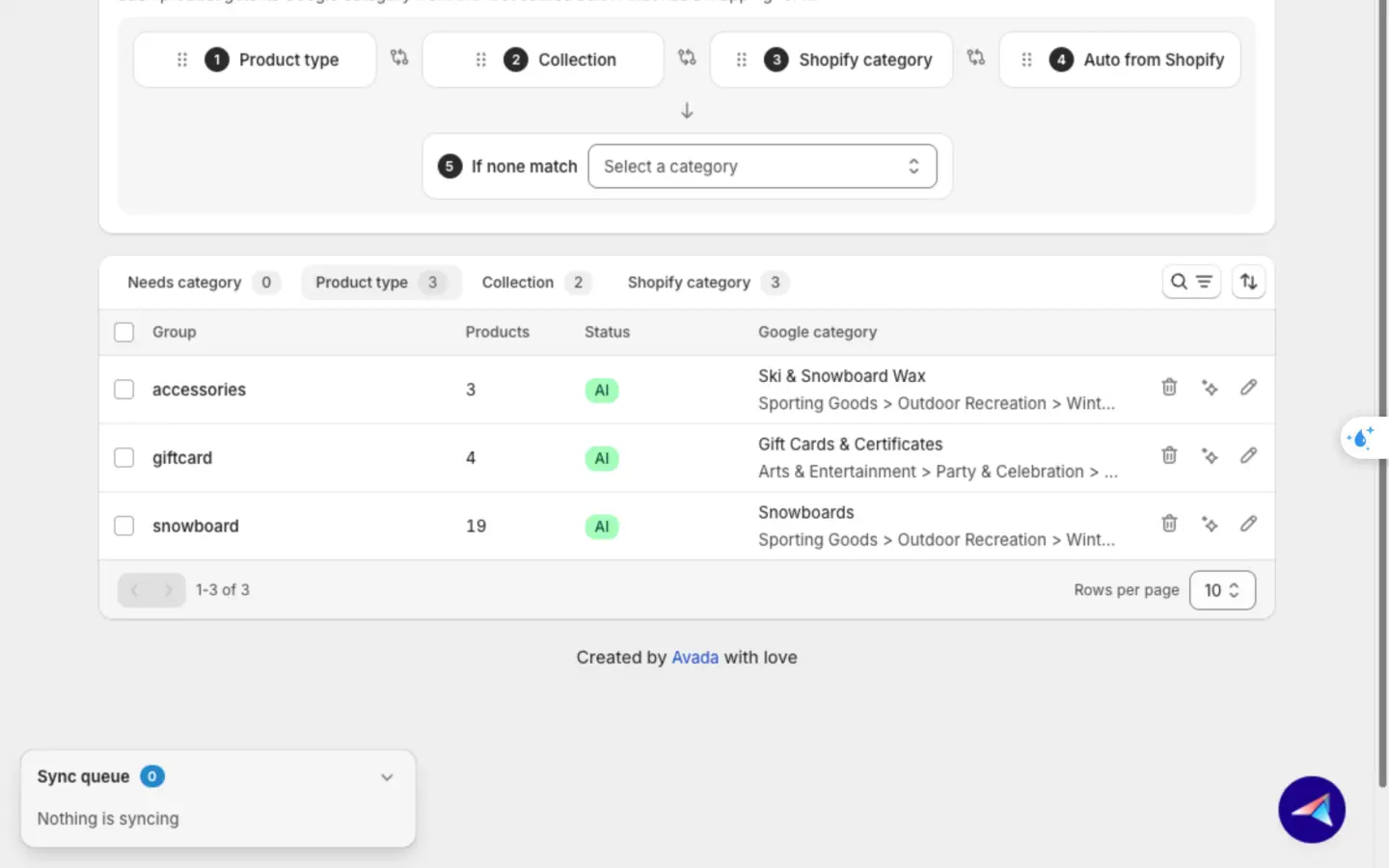
Task: Run AI suggestion for giftcard row
Action: (1210, 456)
